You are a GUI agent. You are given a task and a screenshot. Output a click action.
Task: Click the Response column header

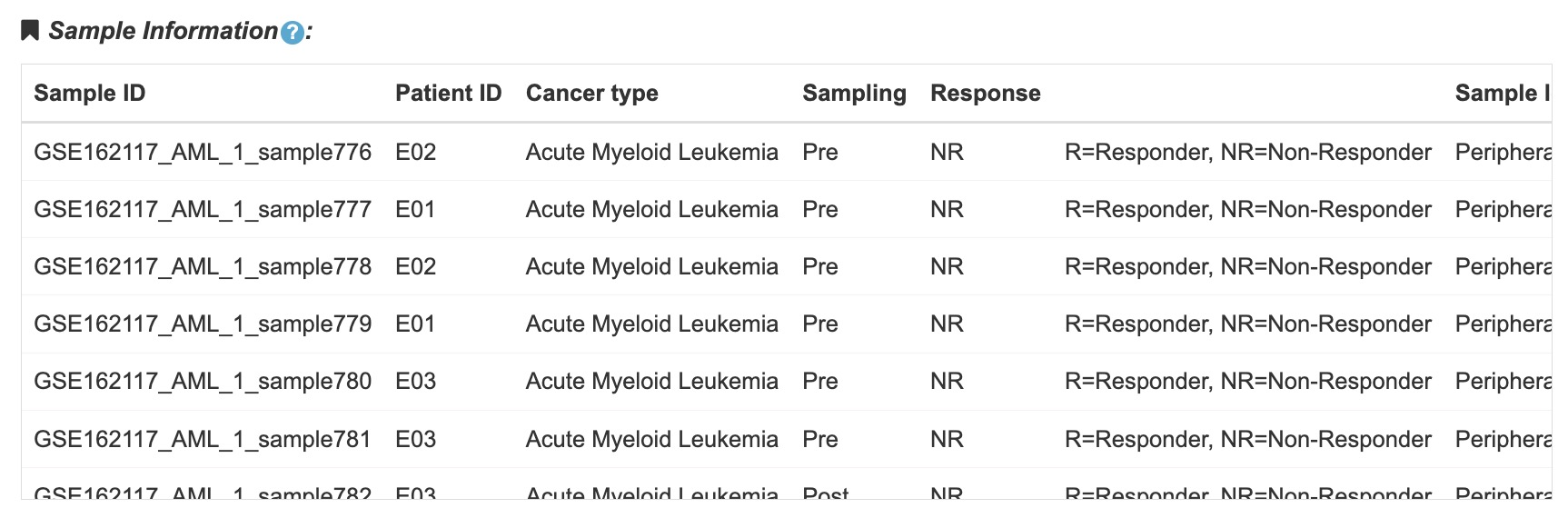(x=986, y=93)
